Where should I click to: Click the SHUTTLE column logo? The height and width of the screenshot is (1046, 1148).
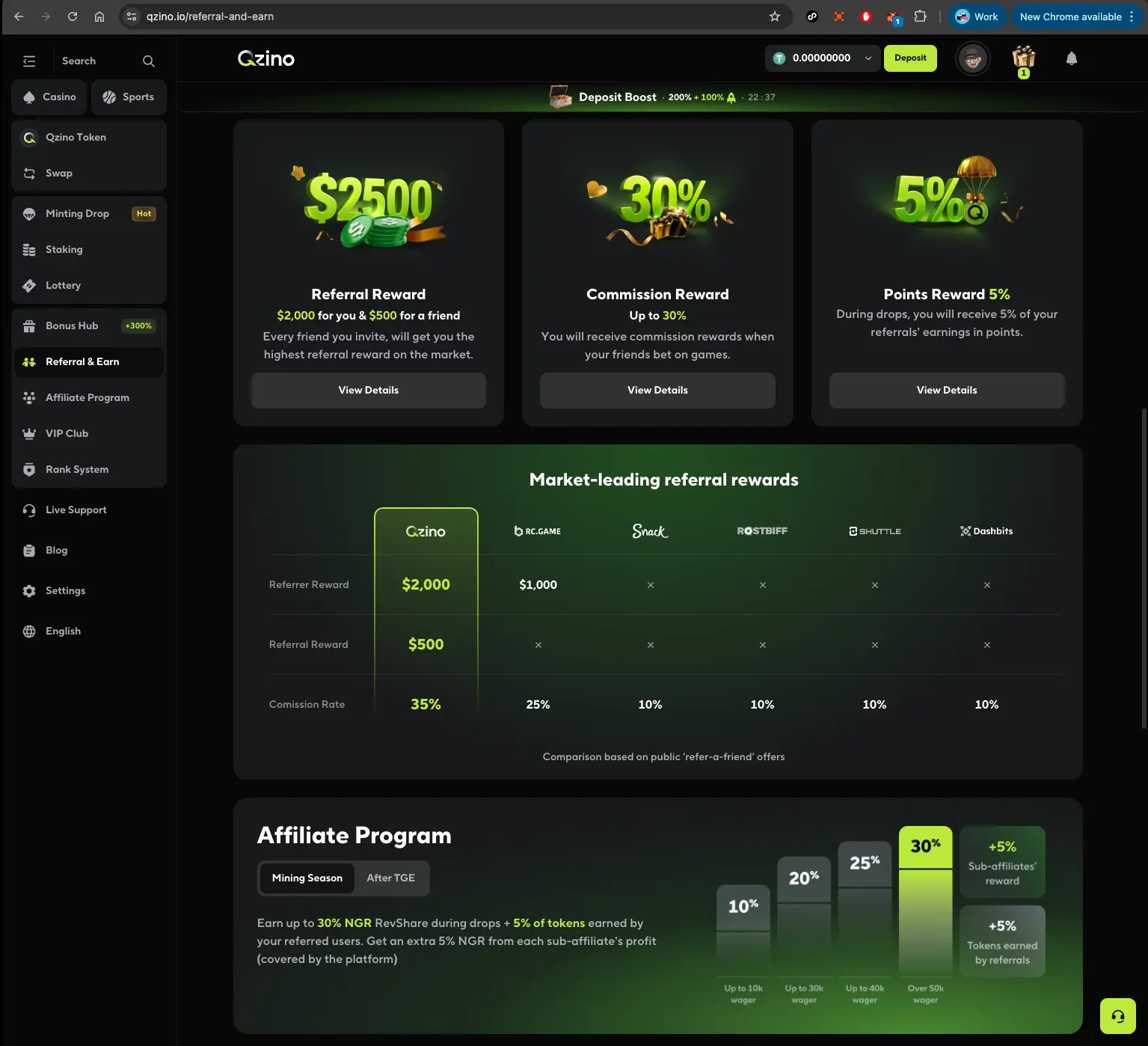(x=874, y=531)
